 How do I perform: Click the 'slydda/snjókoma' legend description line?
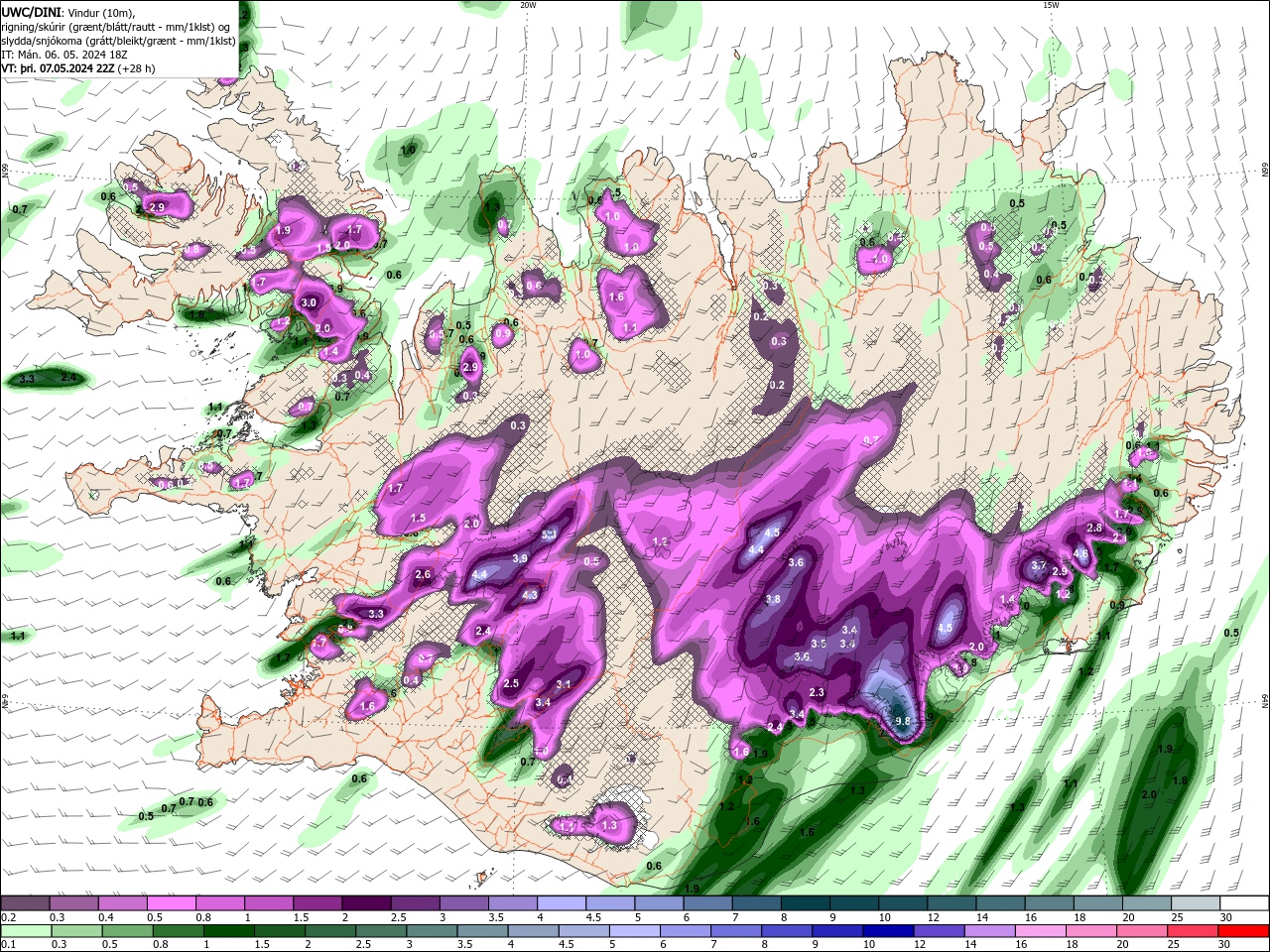(x=118, y=41)
